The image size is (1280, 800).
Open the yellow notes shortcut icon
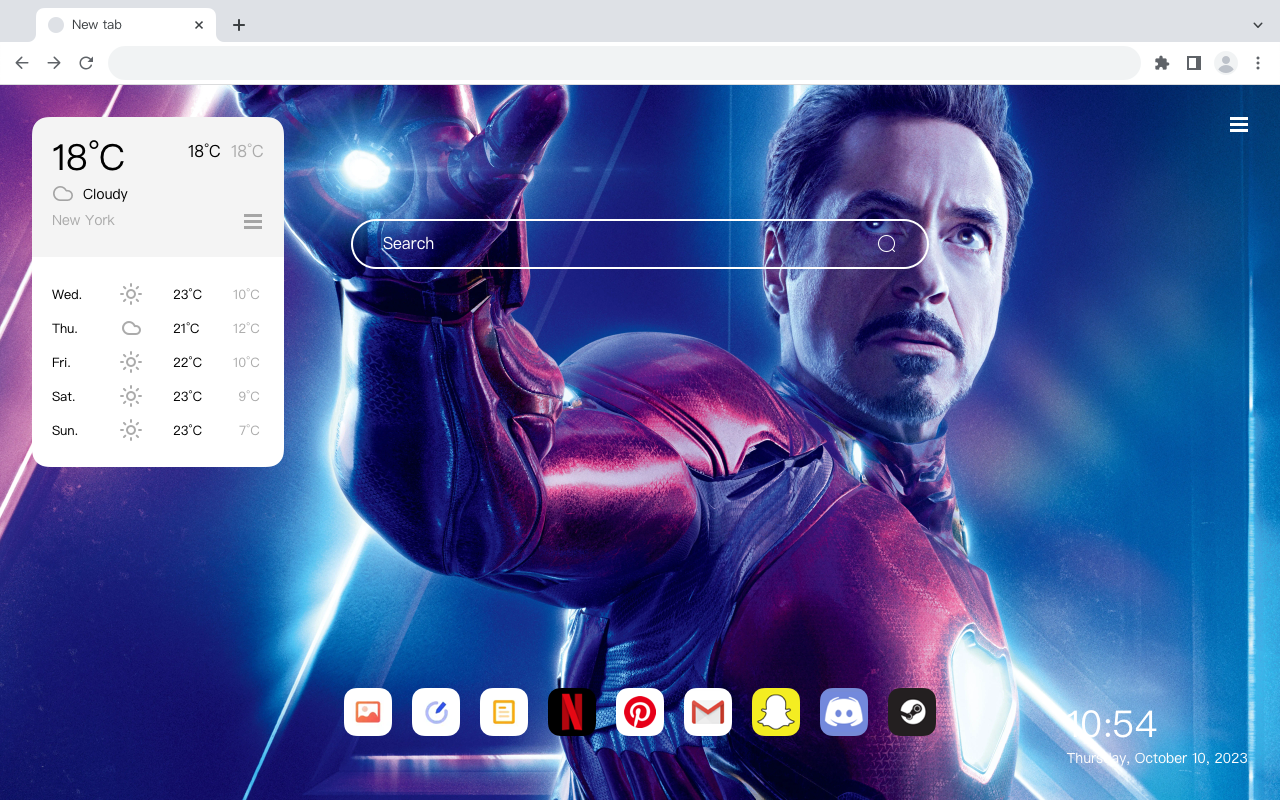(504, 712)
